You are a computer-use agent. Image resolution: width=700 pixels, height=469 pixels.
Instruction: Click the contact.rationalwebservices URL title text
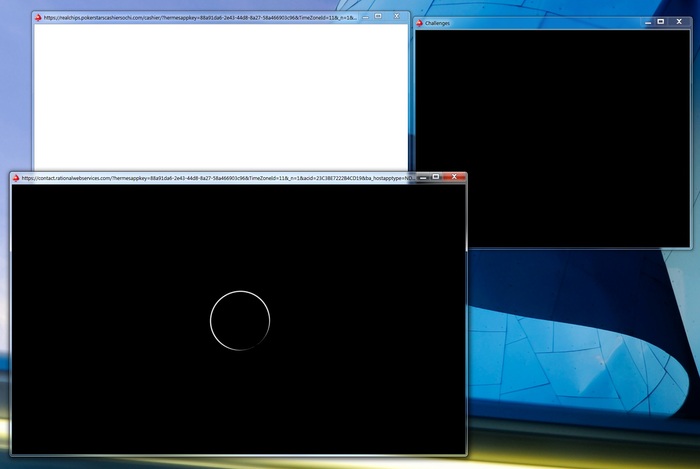218,178
